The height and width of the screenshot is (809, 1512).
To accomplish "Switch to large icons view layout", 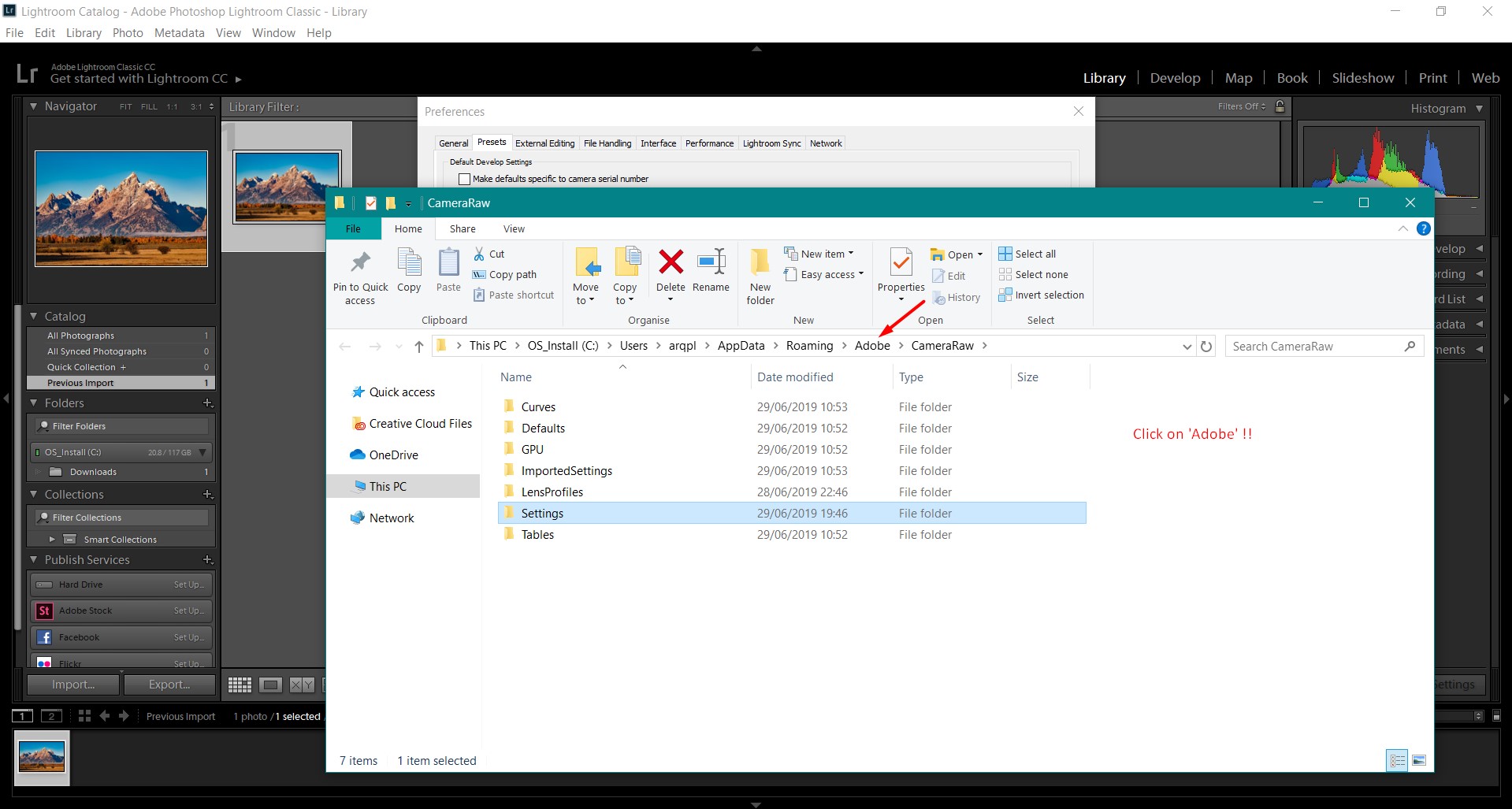I will pos(1419,760).
